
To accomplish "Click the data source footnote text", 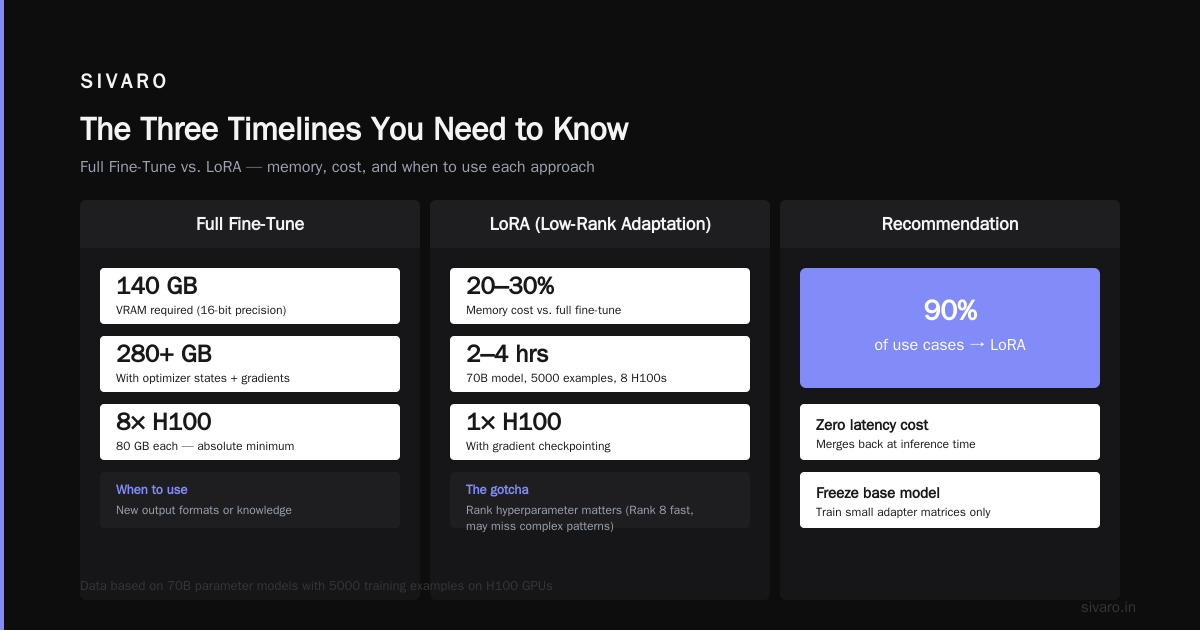I will 316,585.
